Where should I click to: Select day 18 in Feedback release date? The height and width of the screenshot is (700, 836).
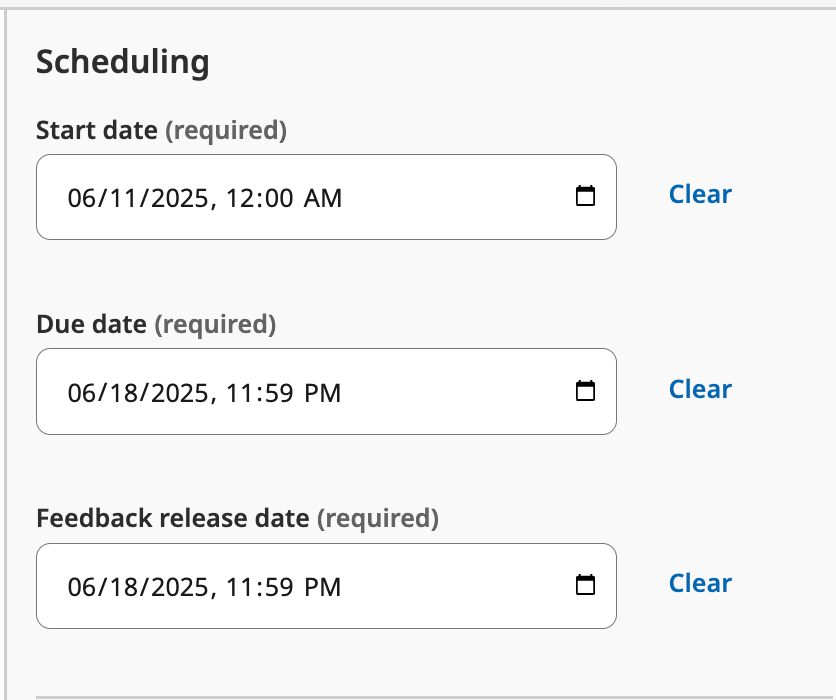tap(117, 587)
